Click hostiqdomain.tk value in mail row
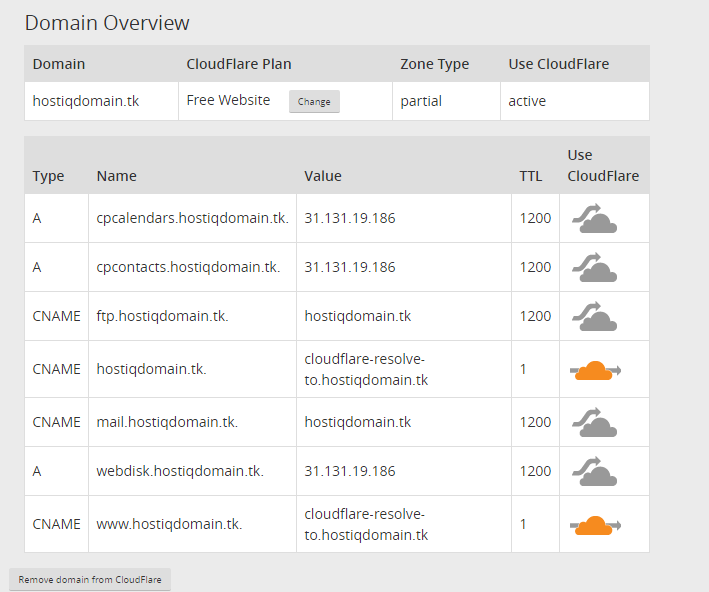 [358, 422]
